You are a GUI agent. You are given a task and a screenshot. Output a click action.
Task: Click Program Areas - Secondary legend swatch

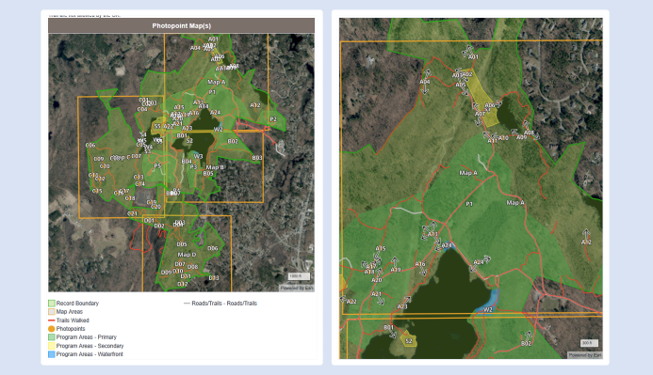point(51,346)
